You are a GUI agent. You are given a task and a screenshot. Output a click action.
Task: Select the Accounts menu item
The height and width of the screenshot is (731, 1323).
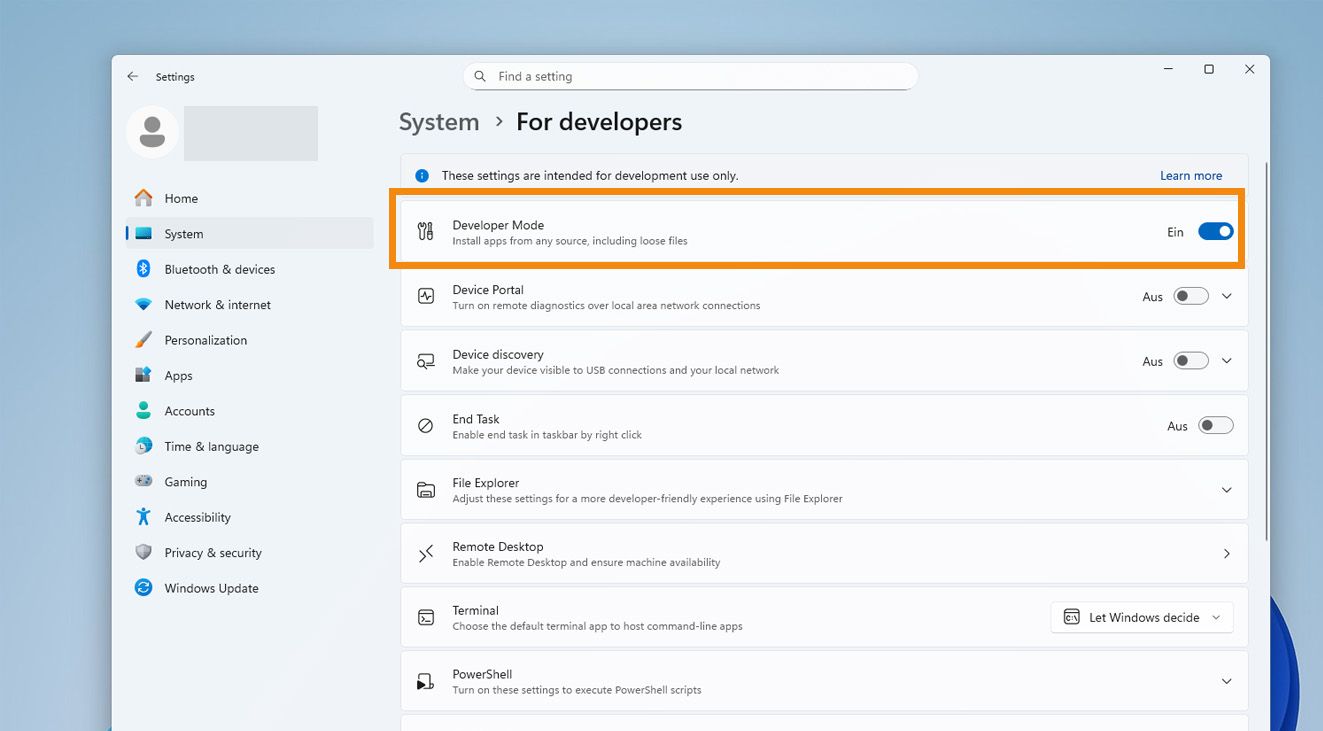[249, 411]
